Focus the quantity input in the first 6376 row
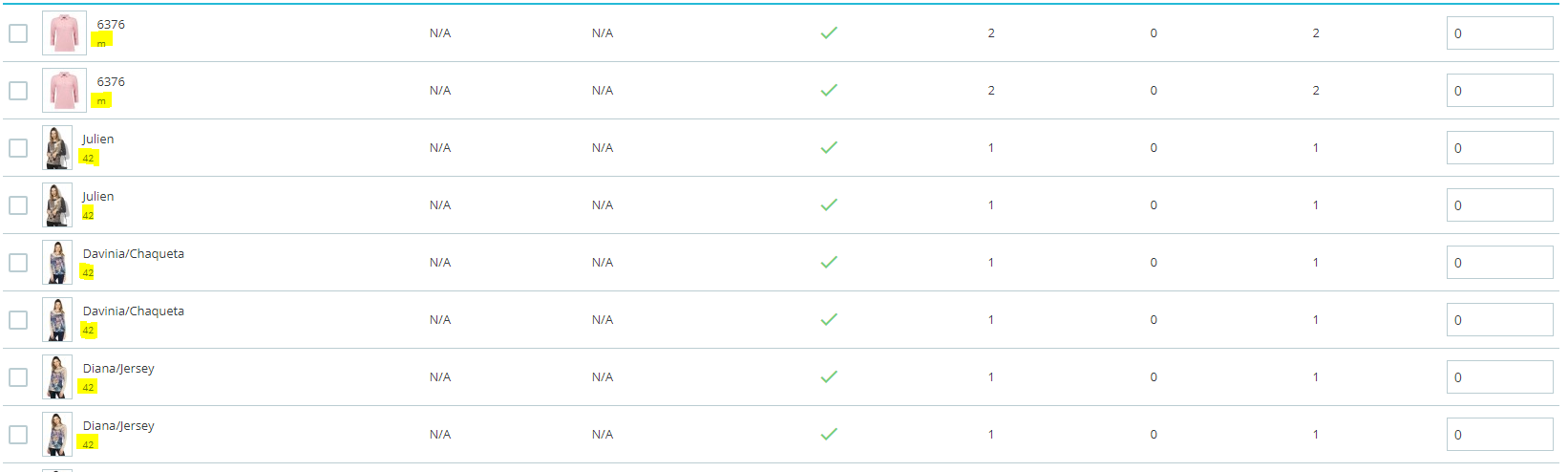Viewport: 1568px width, 472px height. click(1499, 33)
